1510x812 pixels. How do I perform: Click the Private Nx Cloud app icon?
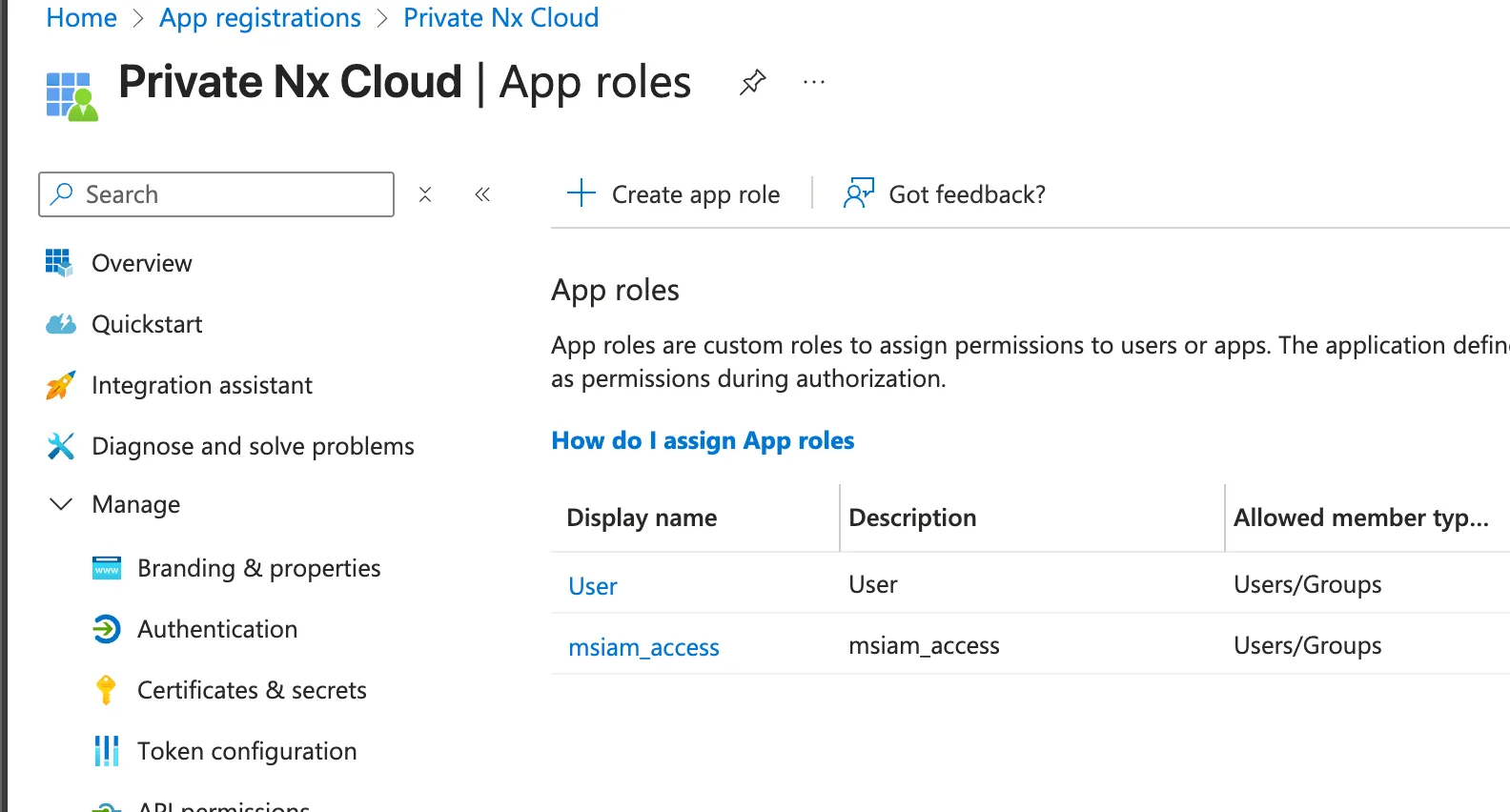pos(71,96)
